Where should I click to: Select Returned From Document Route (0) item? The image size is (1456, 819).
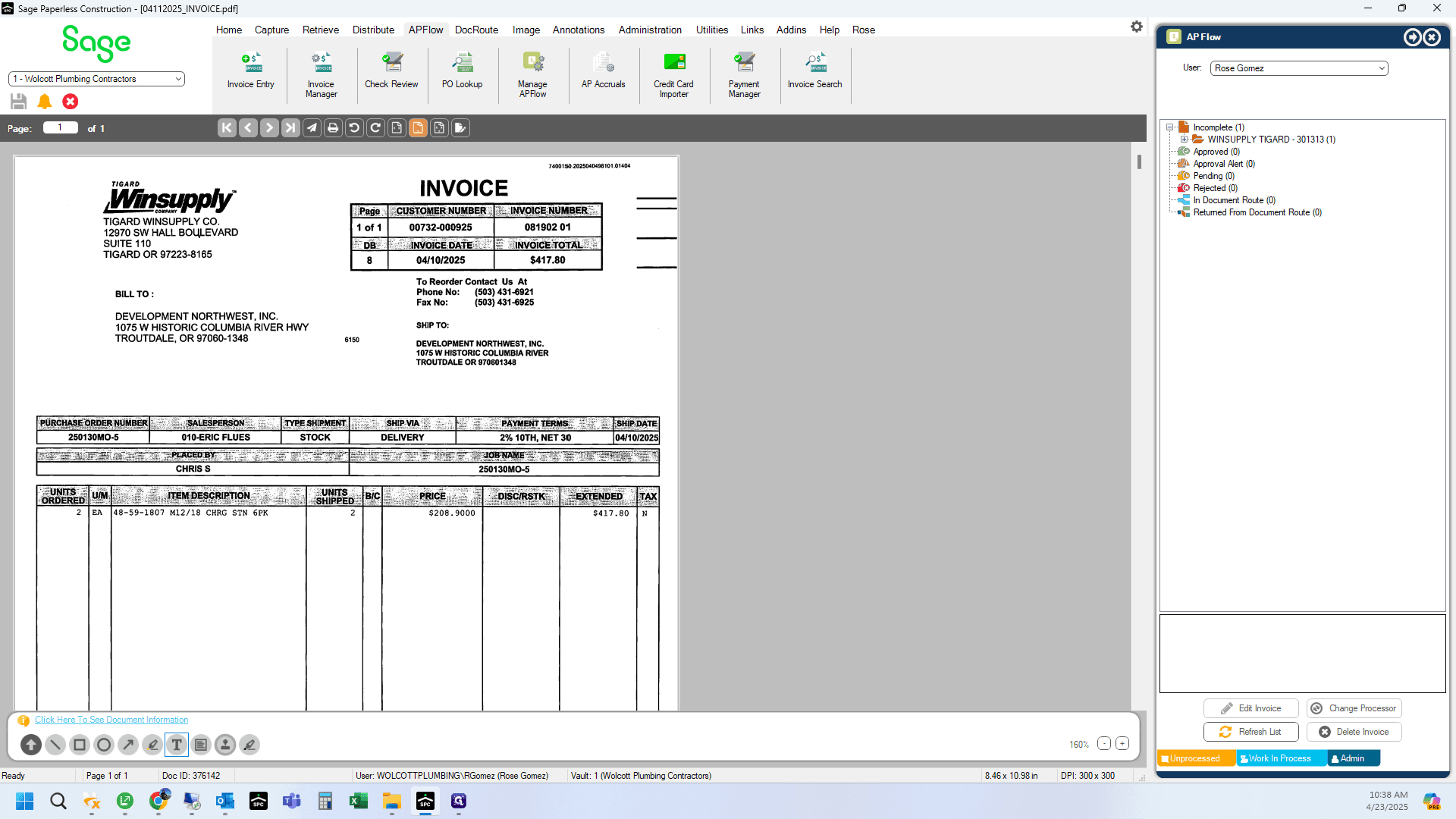coord(1257,212)
